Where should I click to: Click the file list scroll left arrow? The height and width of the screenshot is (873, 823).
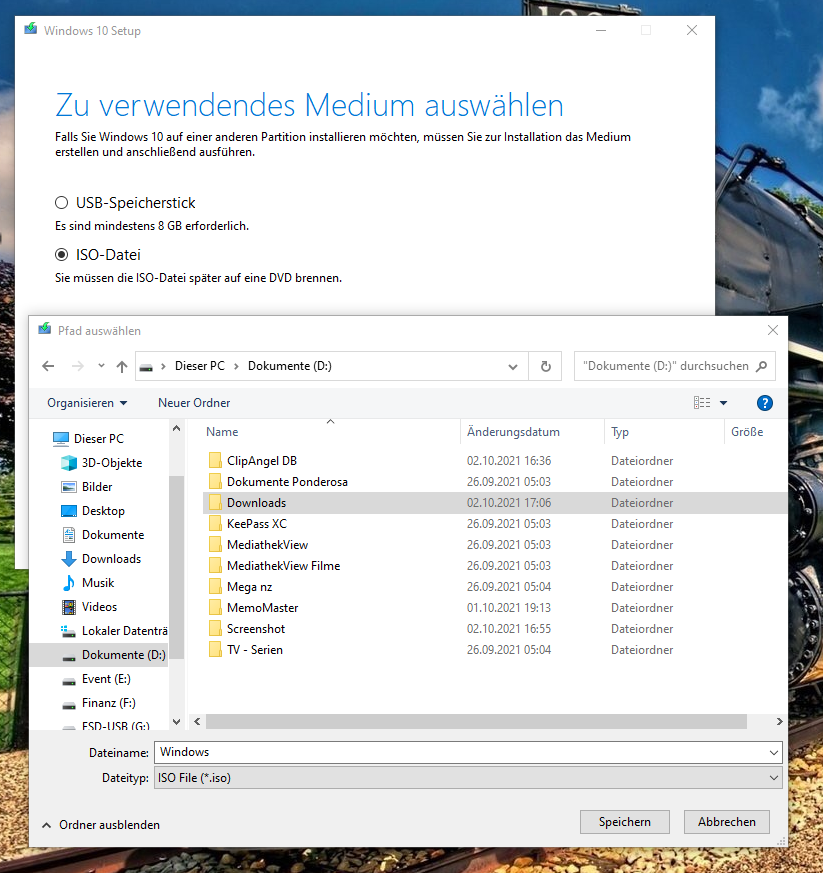coord(197,722)
